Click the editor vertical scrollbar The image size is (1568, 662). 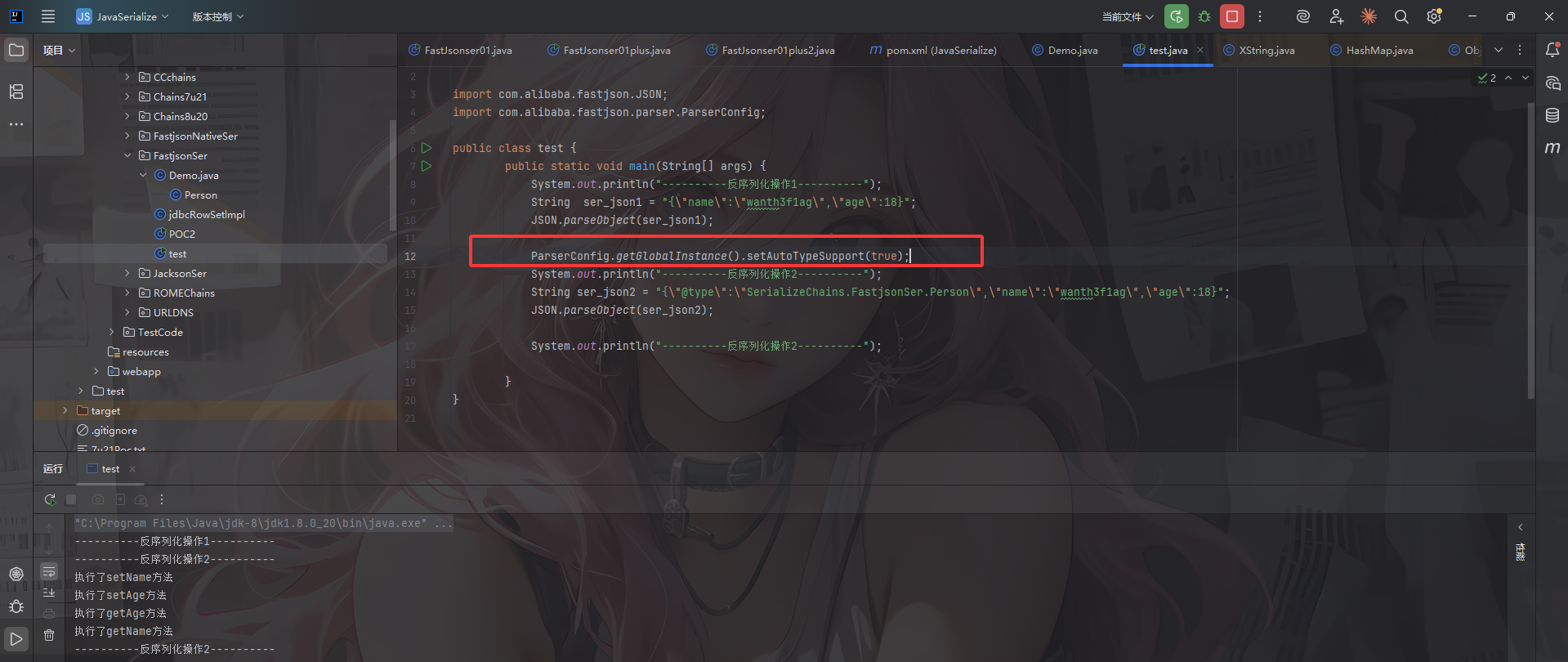point(1530,245)
